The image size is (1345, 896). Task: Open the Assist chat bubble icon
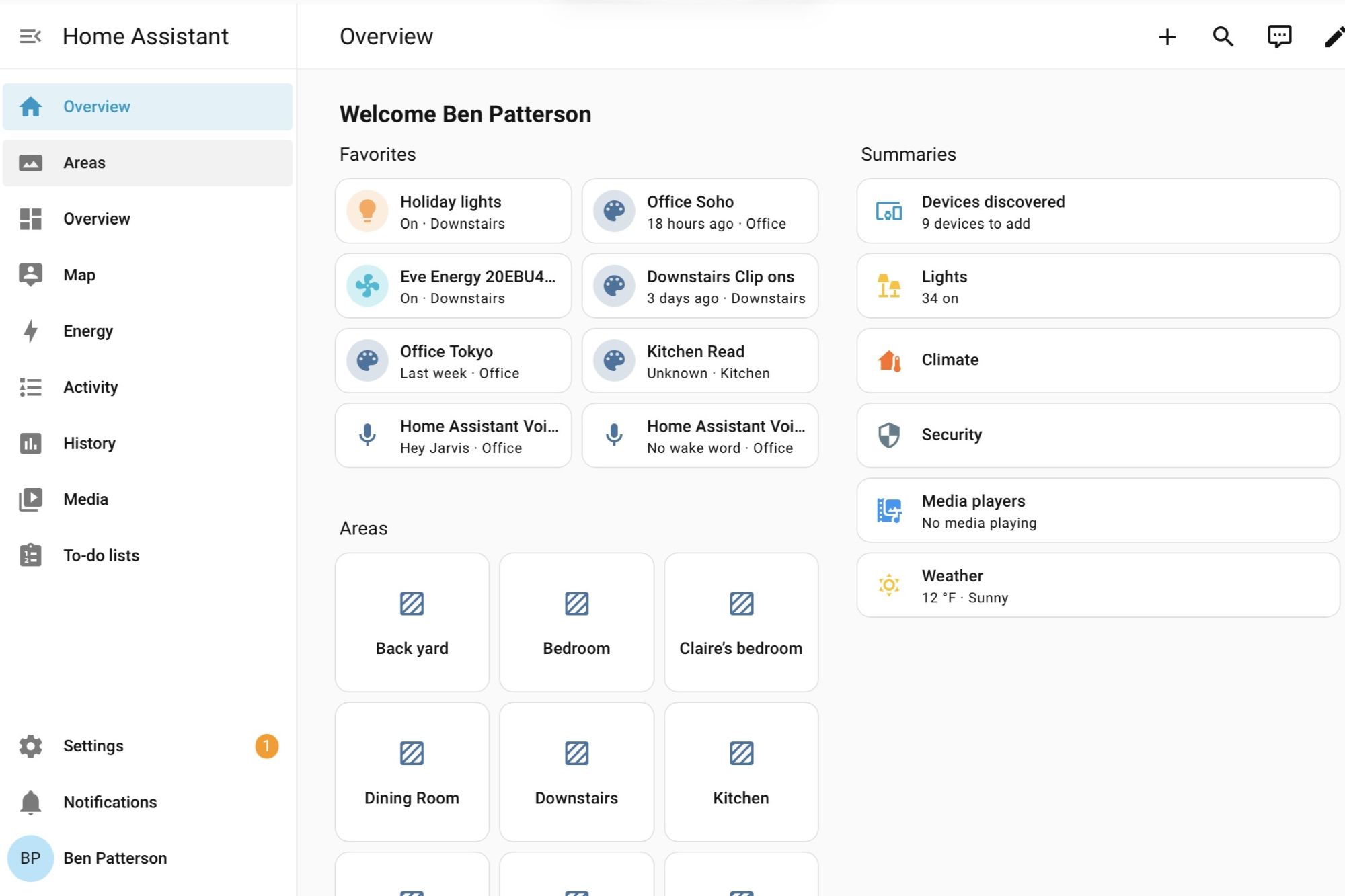pyautogui.click(x=1279, y=36)
